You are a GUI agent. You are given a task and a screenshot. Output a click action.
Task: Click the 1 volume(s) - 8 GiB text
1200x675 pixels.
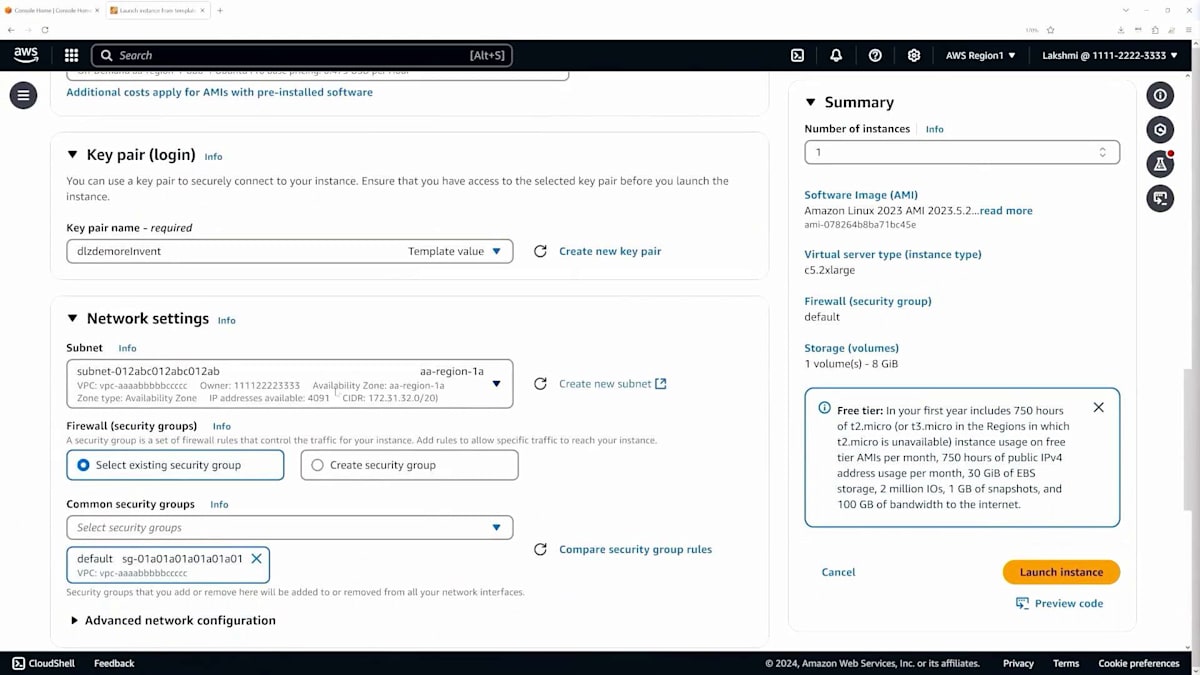tap(851, 364)
